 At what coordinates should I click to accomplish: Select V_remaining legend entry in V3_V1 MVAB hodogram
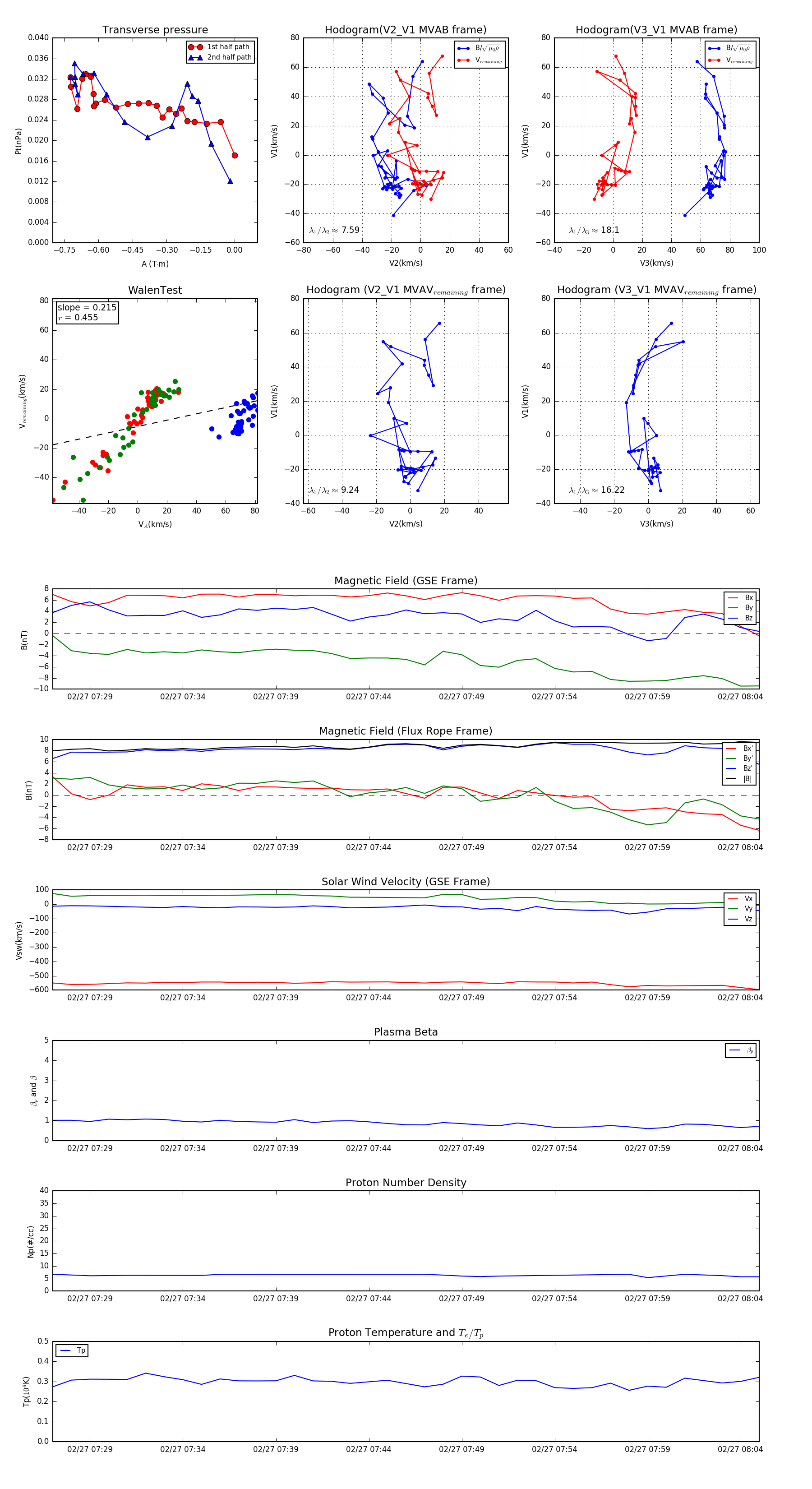(x=730, y=60)
